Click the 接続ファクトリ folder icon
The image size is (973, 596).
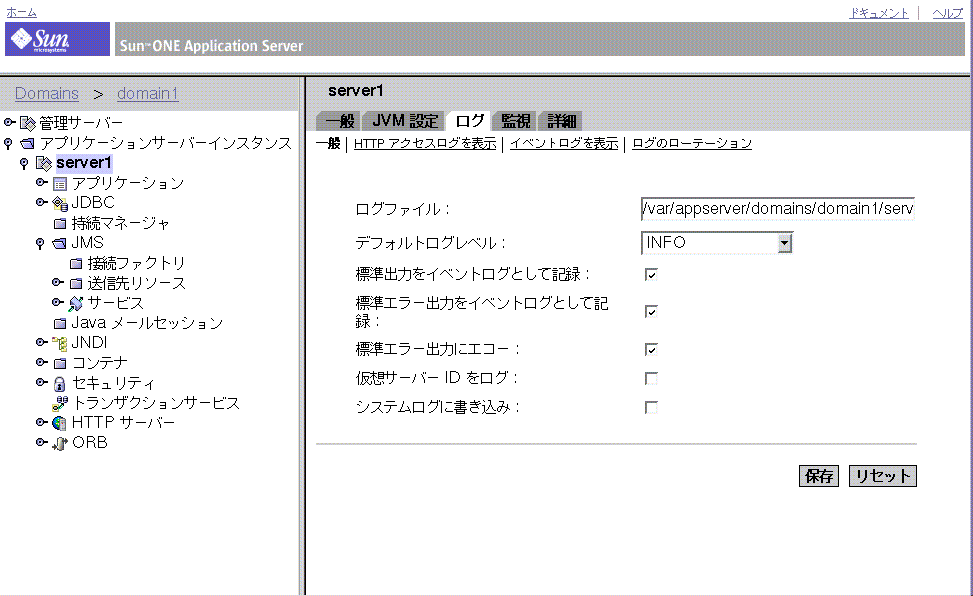76,264
